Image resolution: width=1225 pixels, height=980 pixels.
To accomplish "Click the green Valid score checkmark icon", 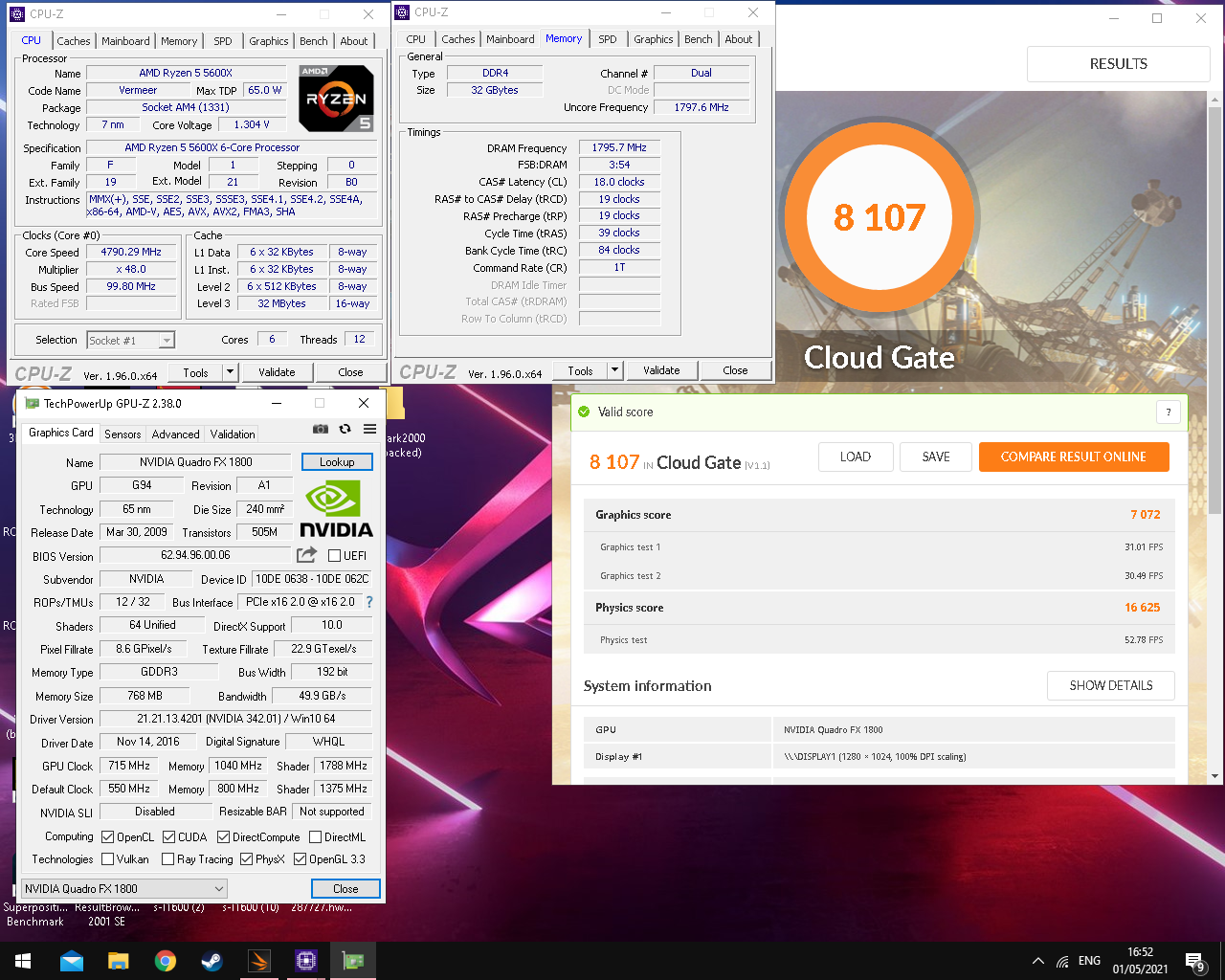I will click(584, 412).
